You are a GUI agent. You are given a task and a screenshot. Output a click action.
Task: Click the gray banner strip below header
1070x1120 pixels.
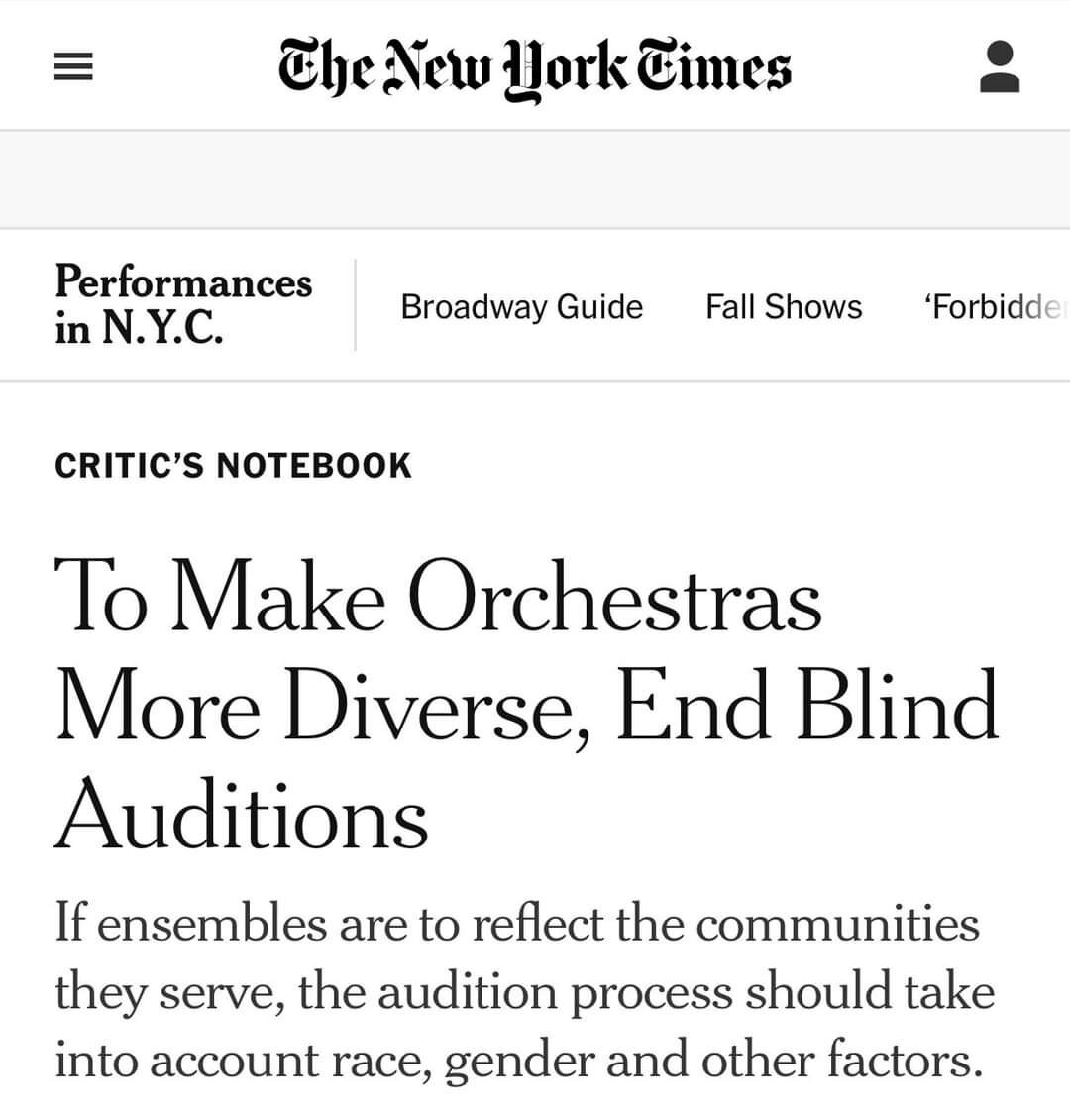point(535,179)
